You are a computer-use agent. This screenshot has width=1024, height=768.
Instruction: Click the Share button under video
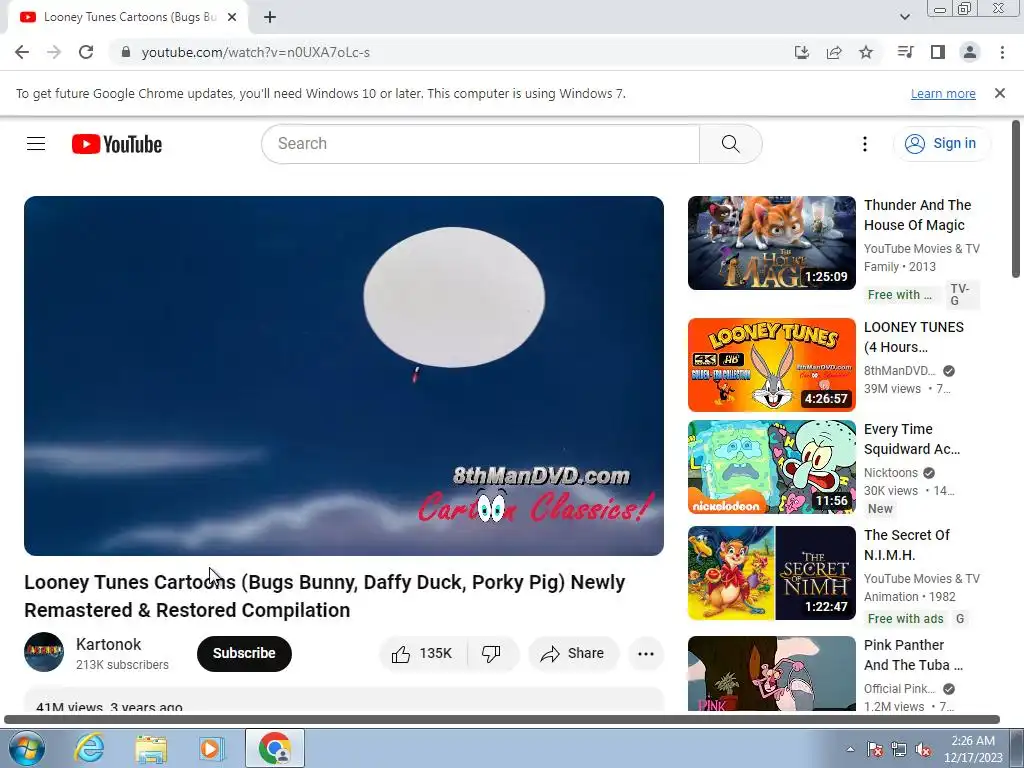[x=573, y=654]
